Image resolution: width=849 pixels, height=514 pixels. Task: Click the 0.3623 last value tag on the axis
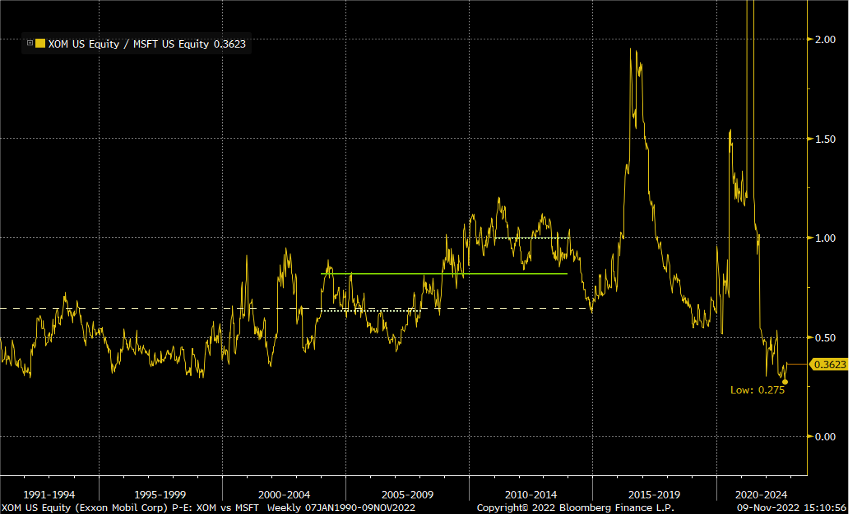coord(828,365)
